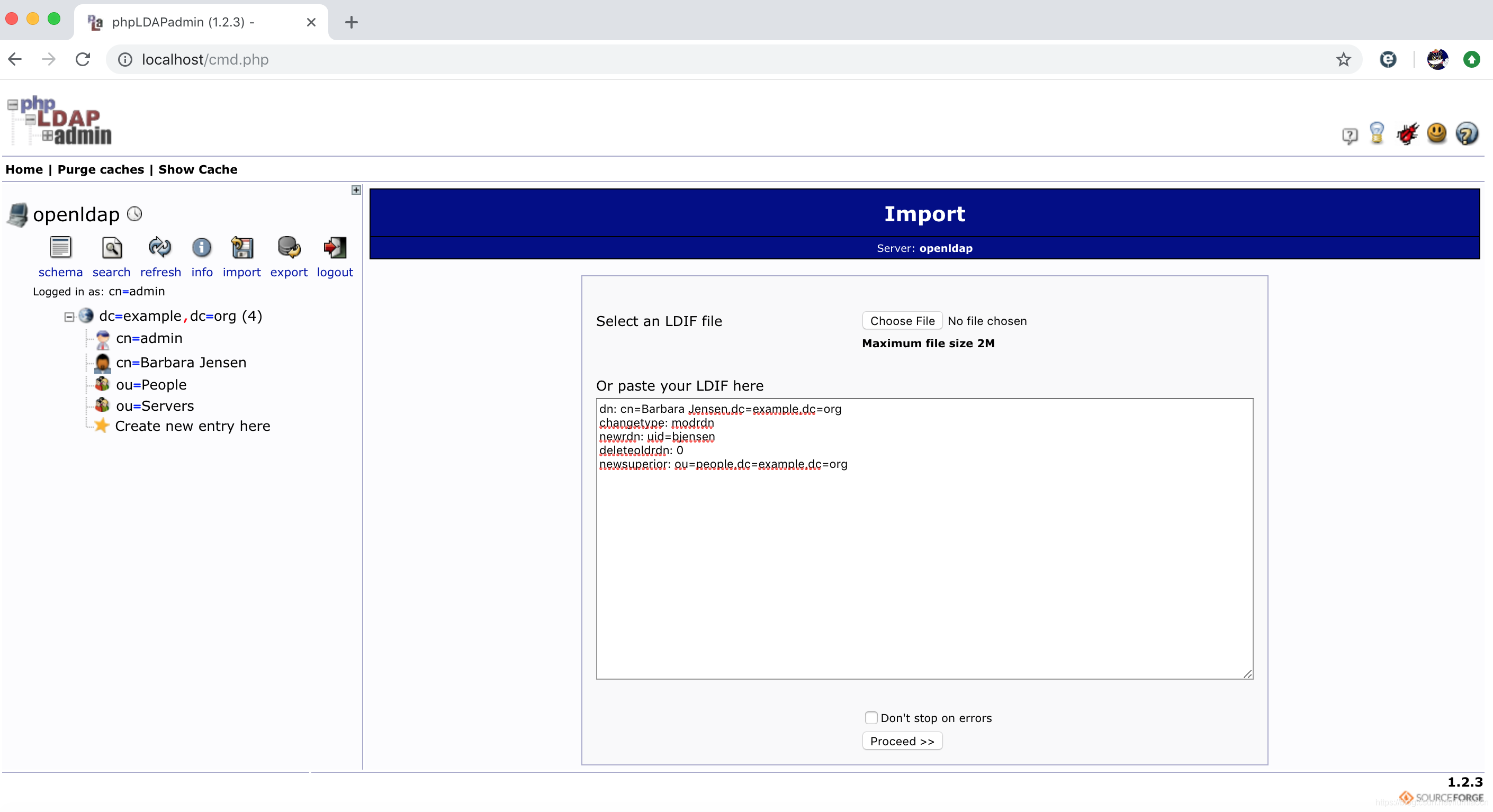Open Home menu item

tap(24, 169)
